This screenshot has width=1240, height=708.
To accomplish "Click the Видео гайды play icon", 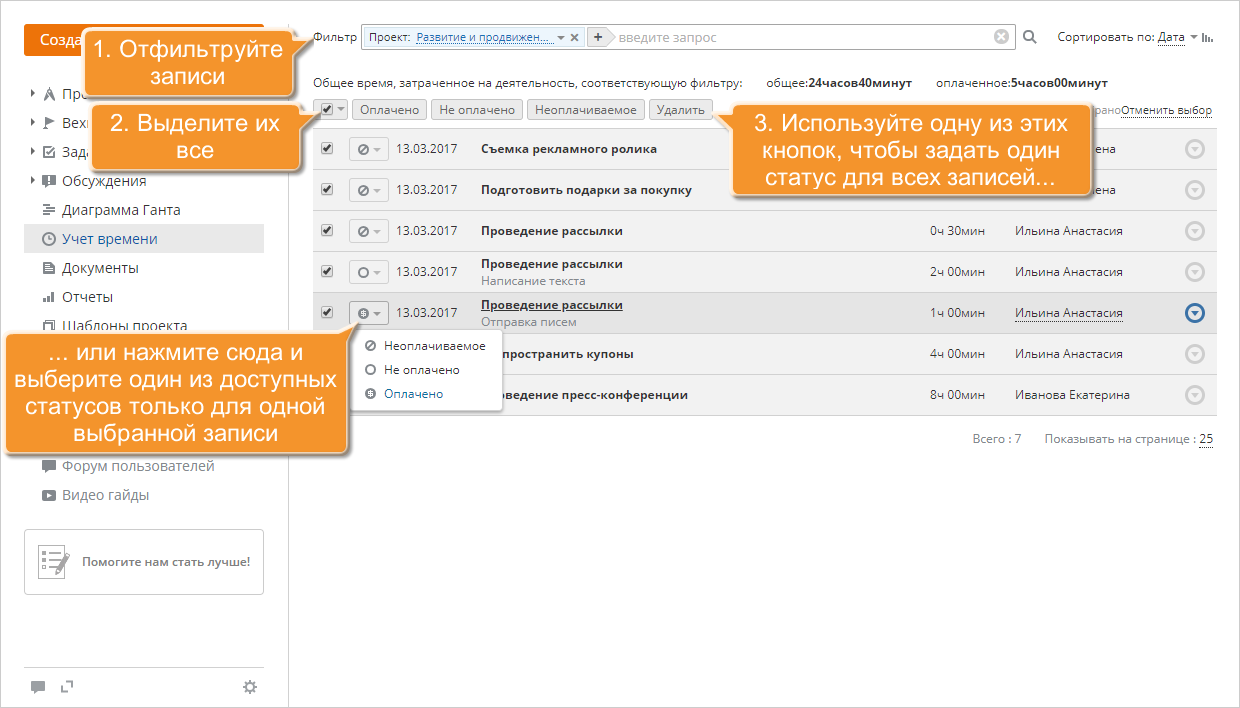I will click(x=49, y=495).
